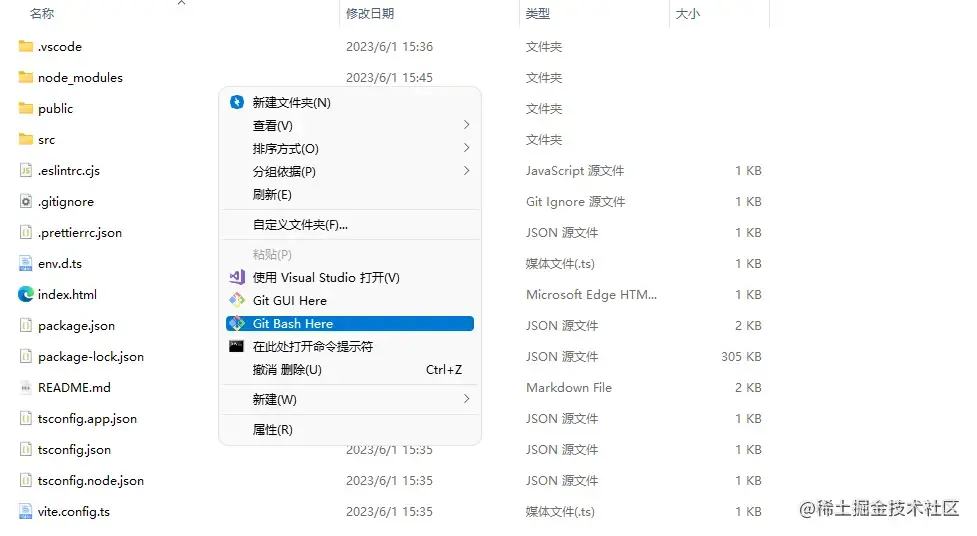Select Git GUI Here menu entry
The height and width of the screenshot is (536, 977).
click(350, 300)
